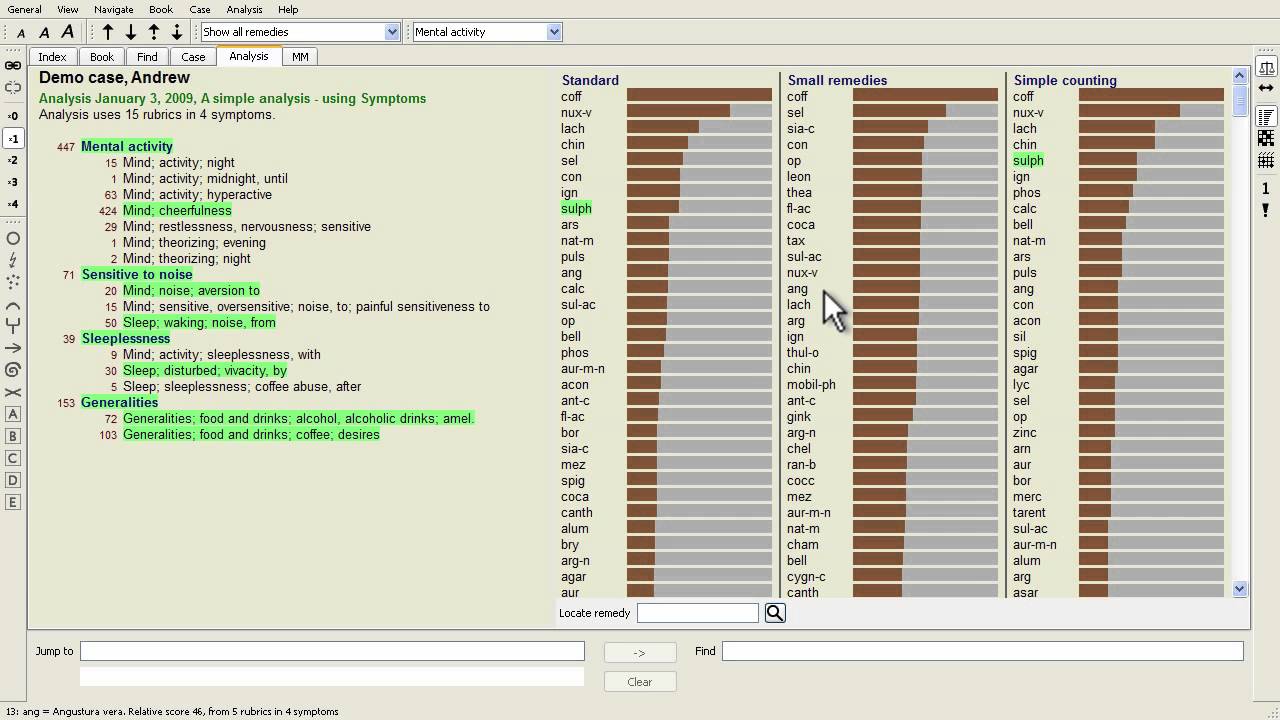Click the Small remedies column header
The image size is (1280, 720).
point(837,80)
